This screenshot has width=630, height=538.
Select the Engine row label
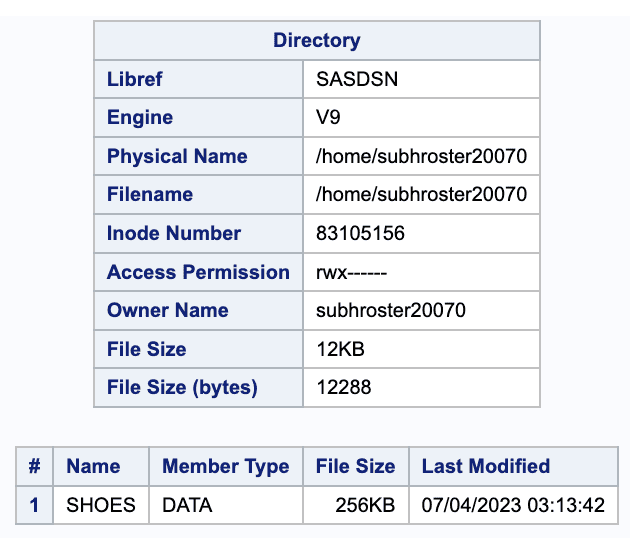140,118
